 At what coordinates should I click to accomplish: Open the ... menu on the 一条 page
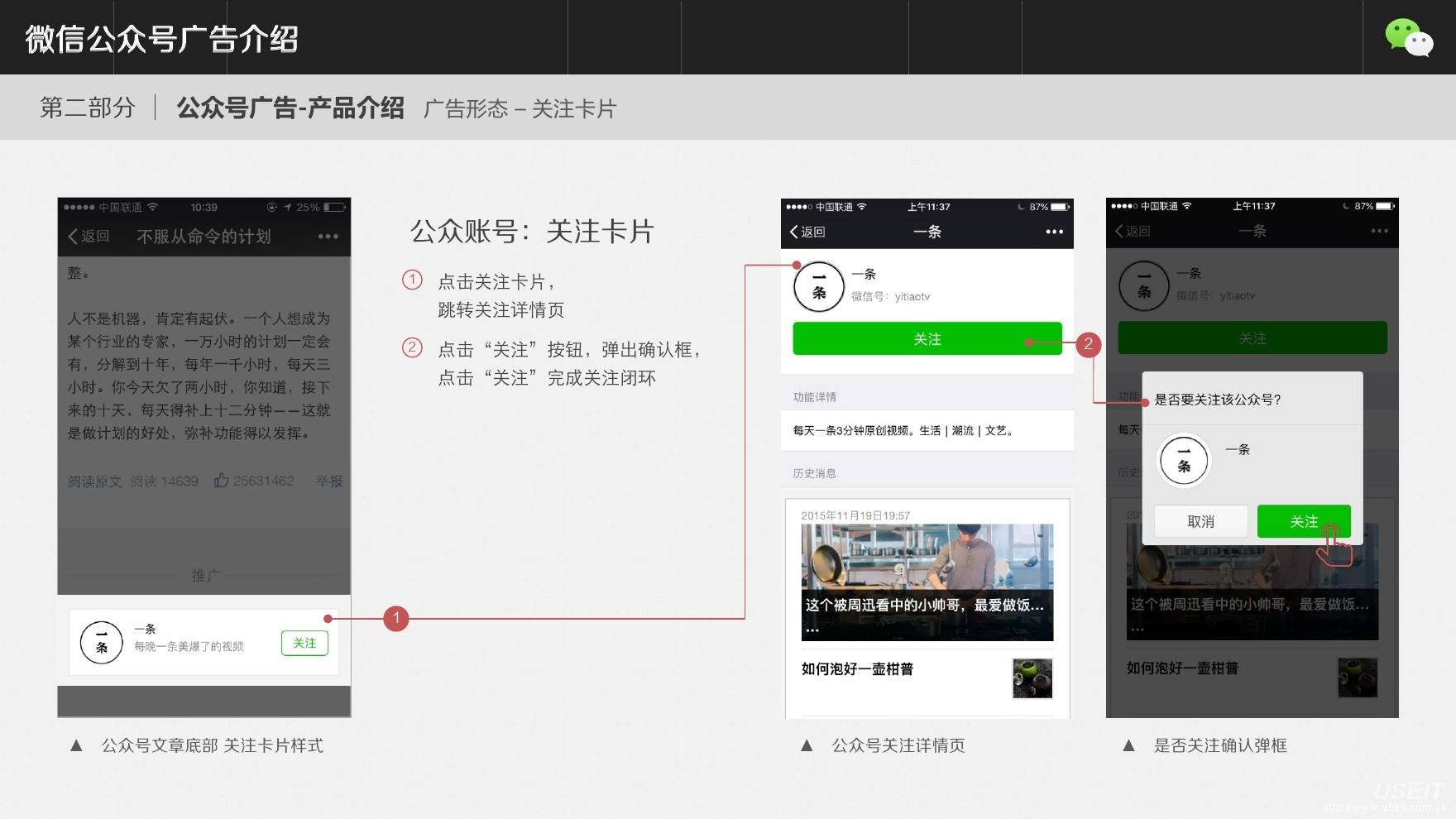pyautogui.click(x=1053, y=232)
